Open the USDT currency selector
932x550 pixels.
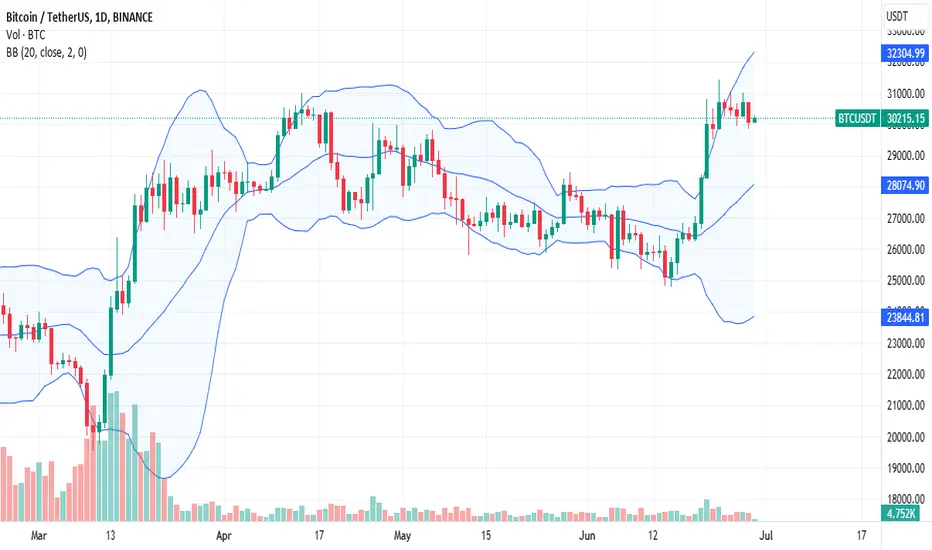pyautogui.click(x=897, y=17)
